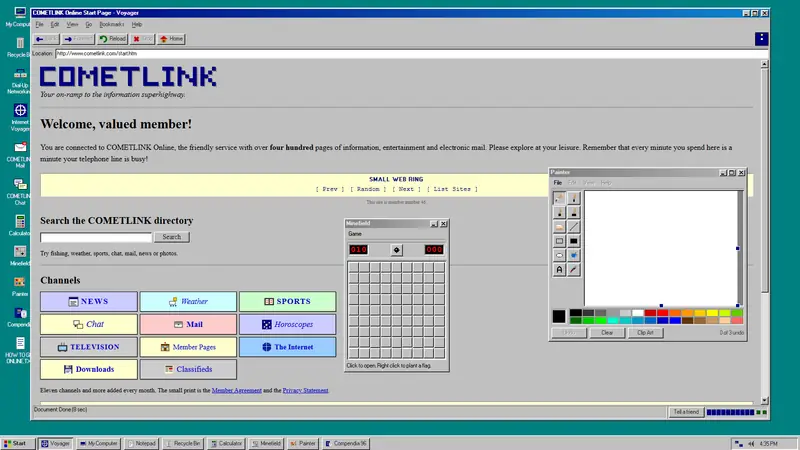The image size is (800, 450).
Task: Select the small brush tool in Painter
Action: [573, 198]
